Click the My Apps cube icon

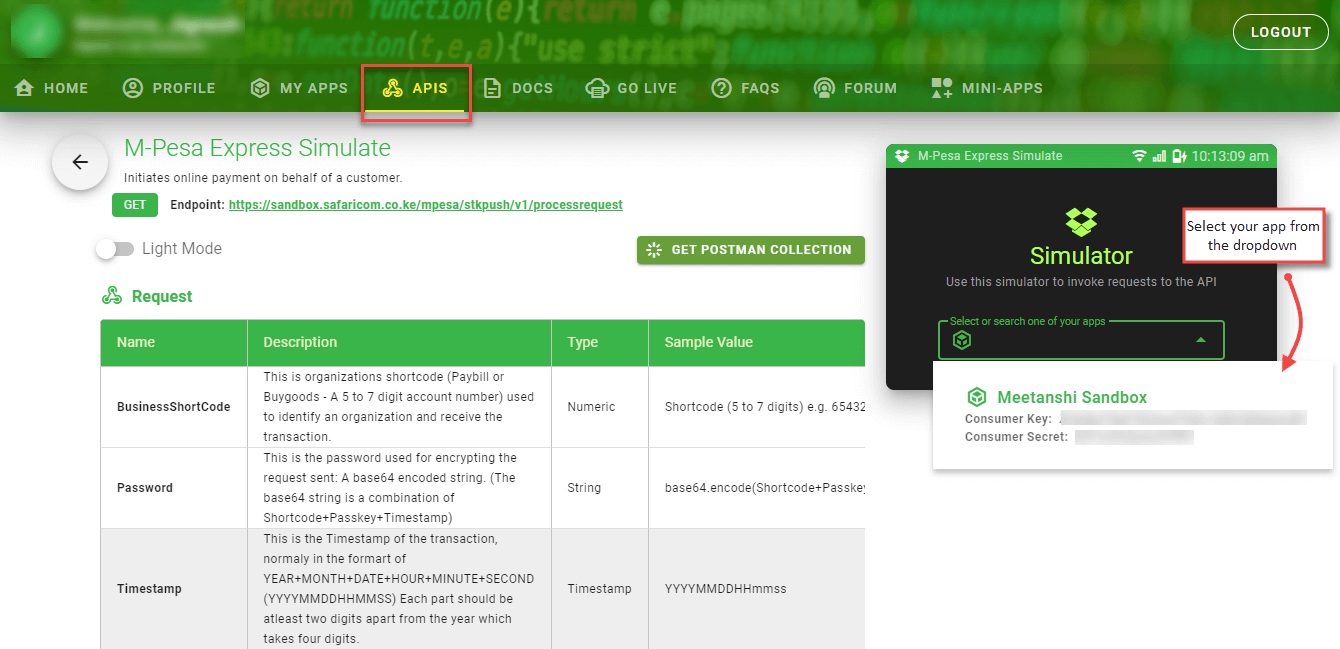coord(260,88)
